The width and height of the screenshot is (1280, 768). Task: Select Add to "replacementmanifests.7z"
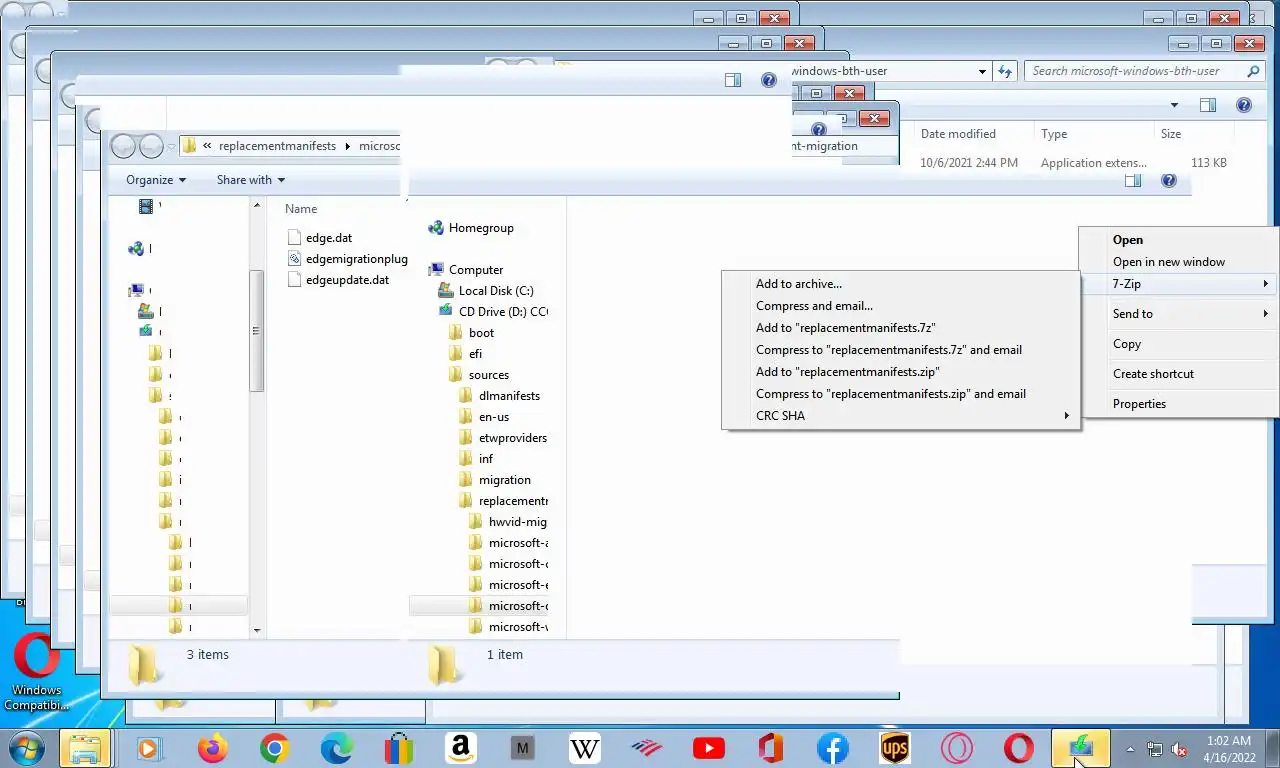coord(901,328)
